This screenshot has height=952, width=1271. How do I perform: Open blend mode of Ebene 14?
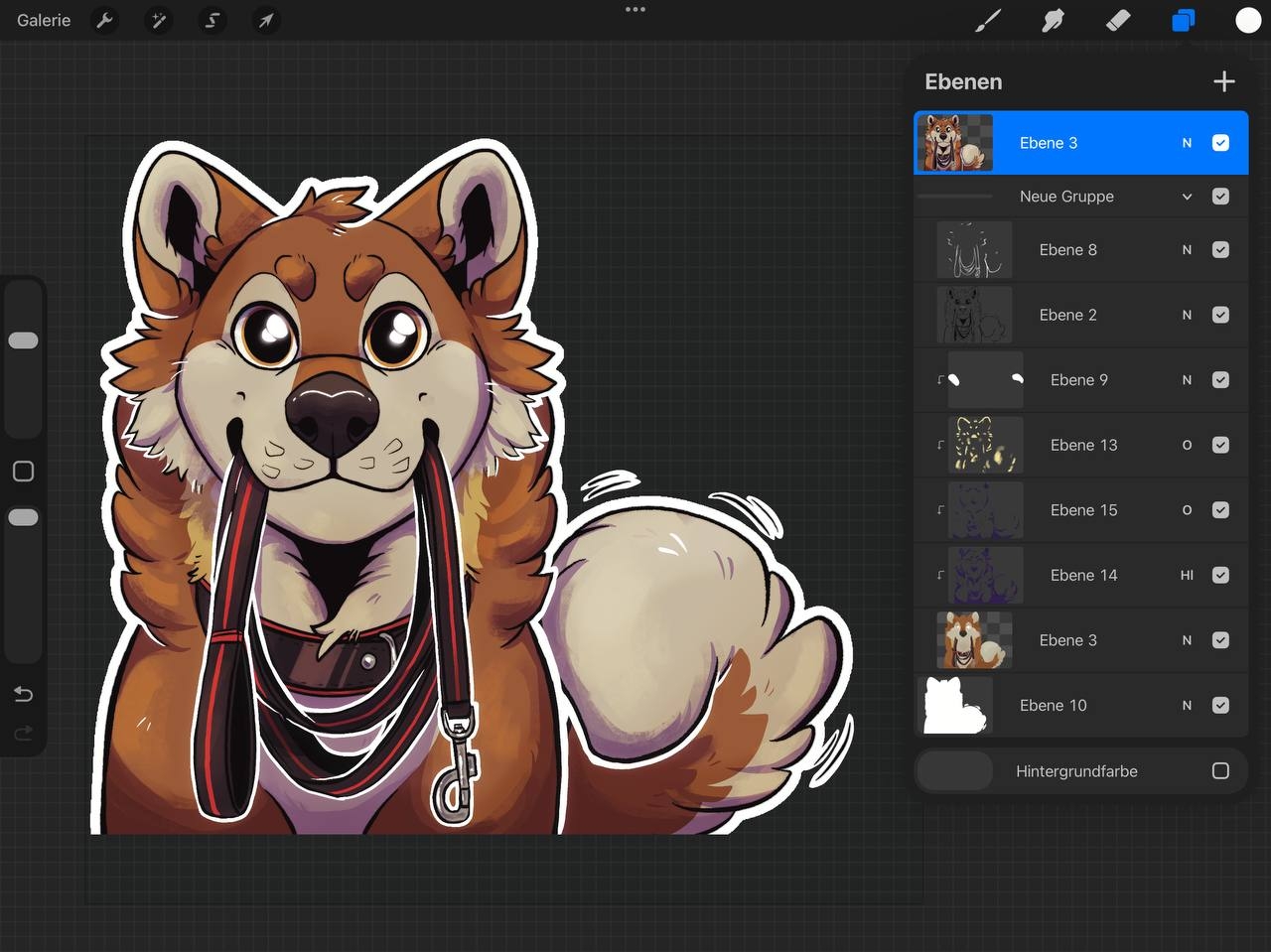click(1187, 576)
